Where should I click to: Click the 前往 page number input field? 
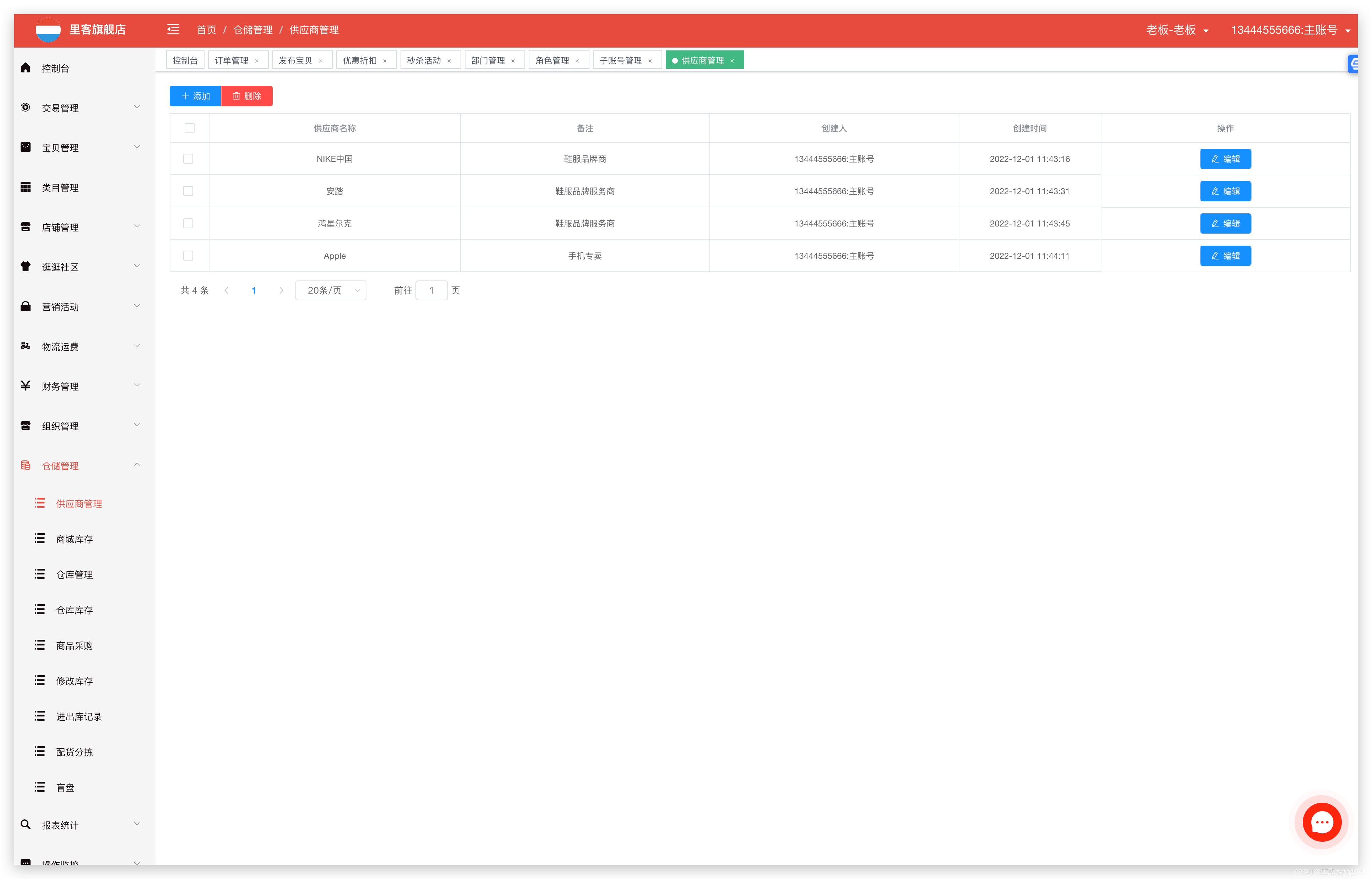431,290
